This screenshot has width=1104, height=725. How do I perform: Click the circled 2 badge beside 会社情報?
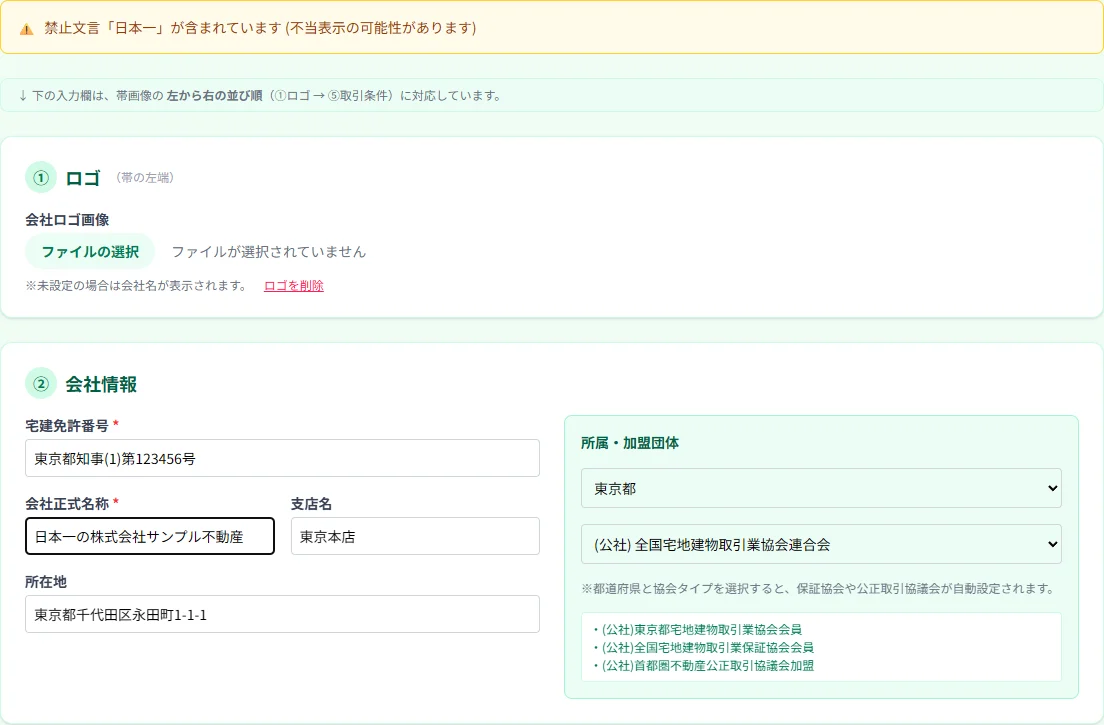pos(41,384)
